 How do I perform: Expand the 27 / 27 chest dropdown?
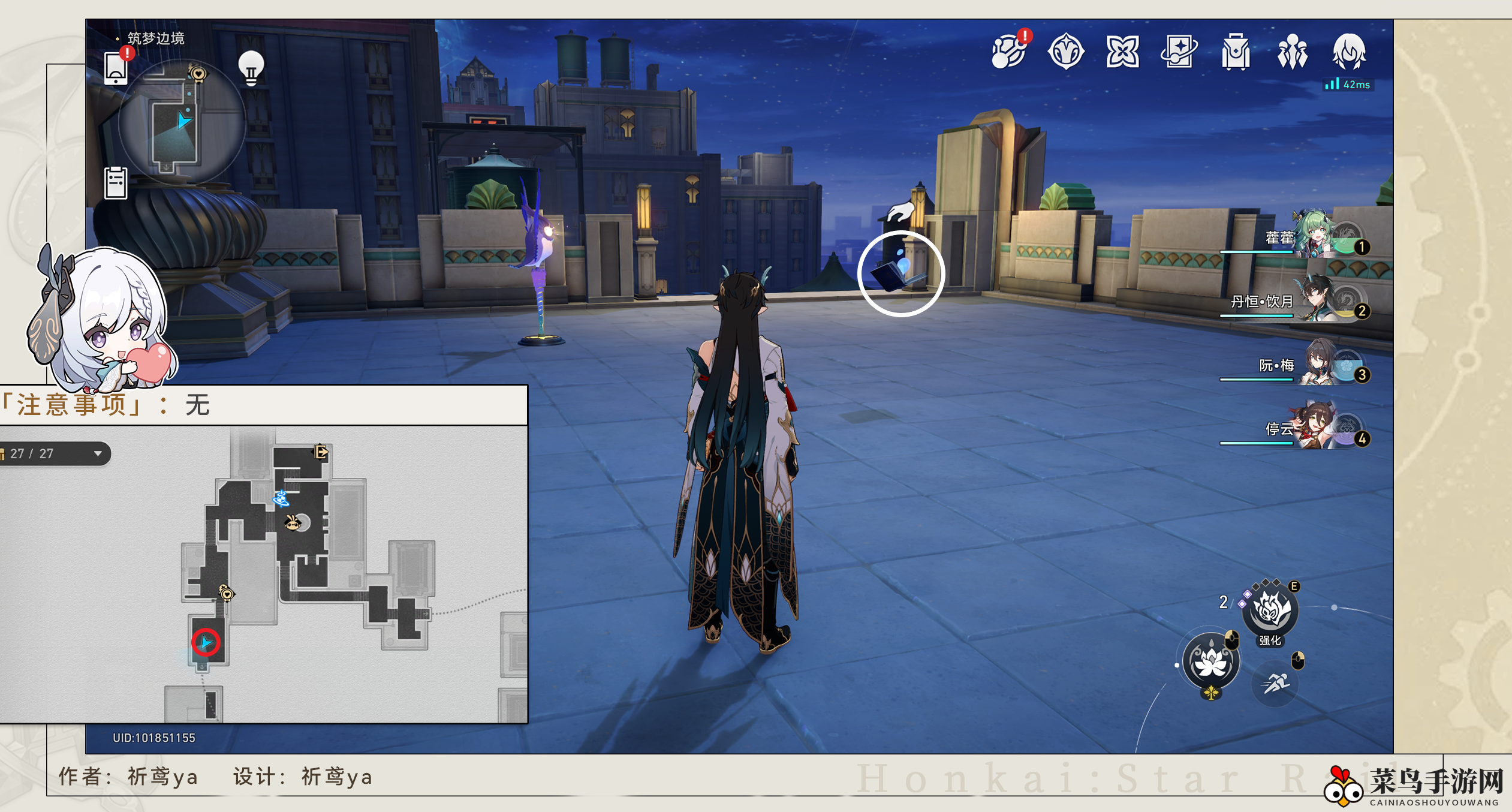(97, 453)
